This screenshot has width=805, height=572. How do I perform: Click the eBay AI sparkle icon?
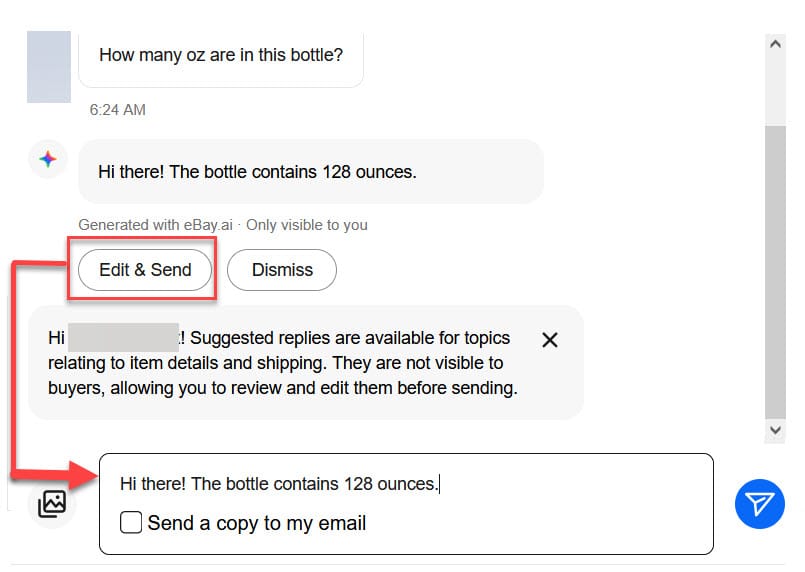click(48, 159)
